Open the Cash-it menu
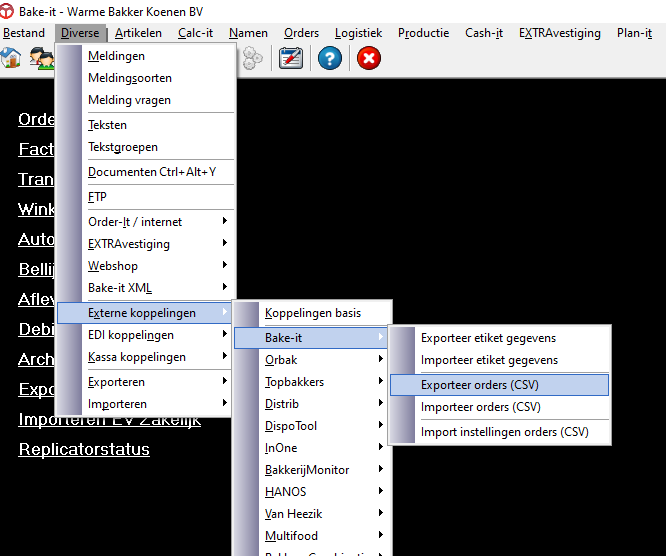Viewport: 666px width, 556px height. coord(484,33)
